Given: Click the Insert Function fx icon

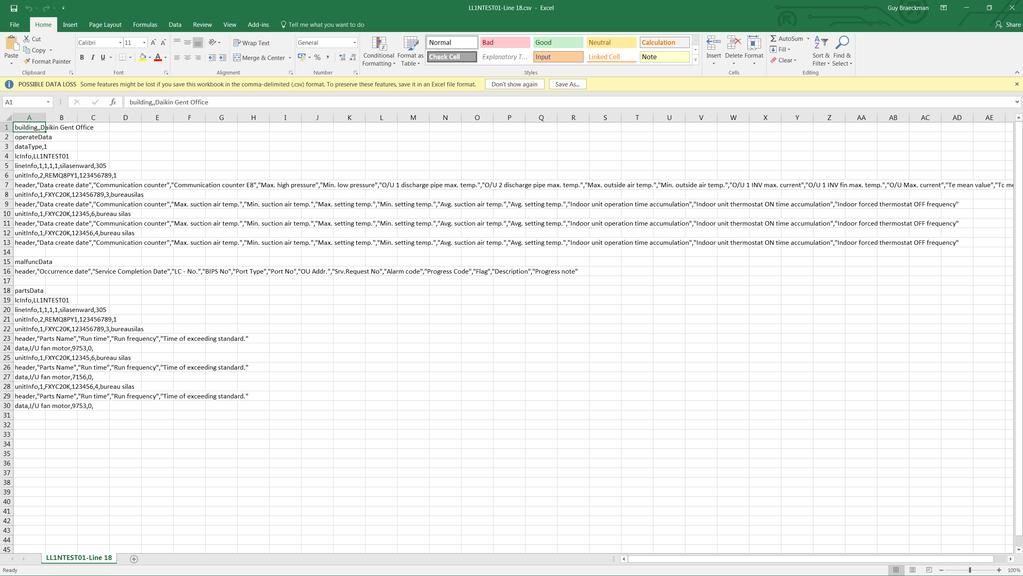Looking at the screenshot, I should point(113,102).
